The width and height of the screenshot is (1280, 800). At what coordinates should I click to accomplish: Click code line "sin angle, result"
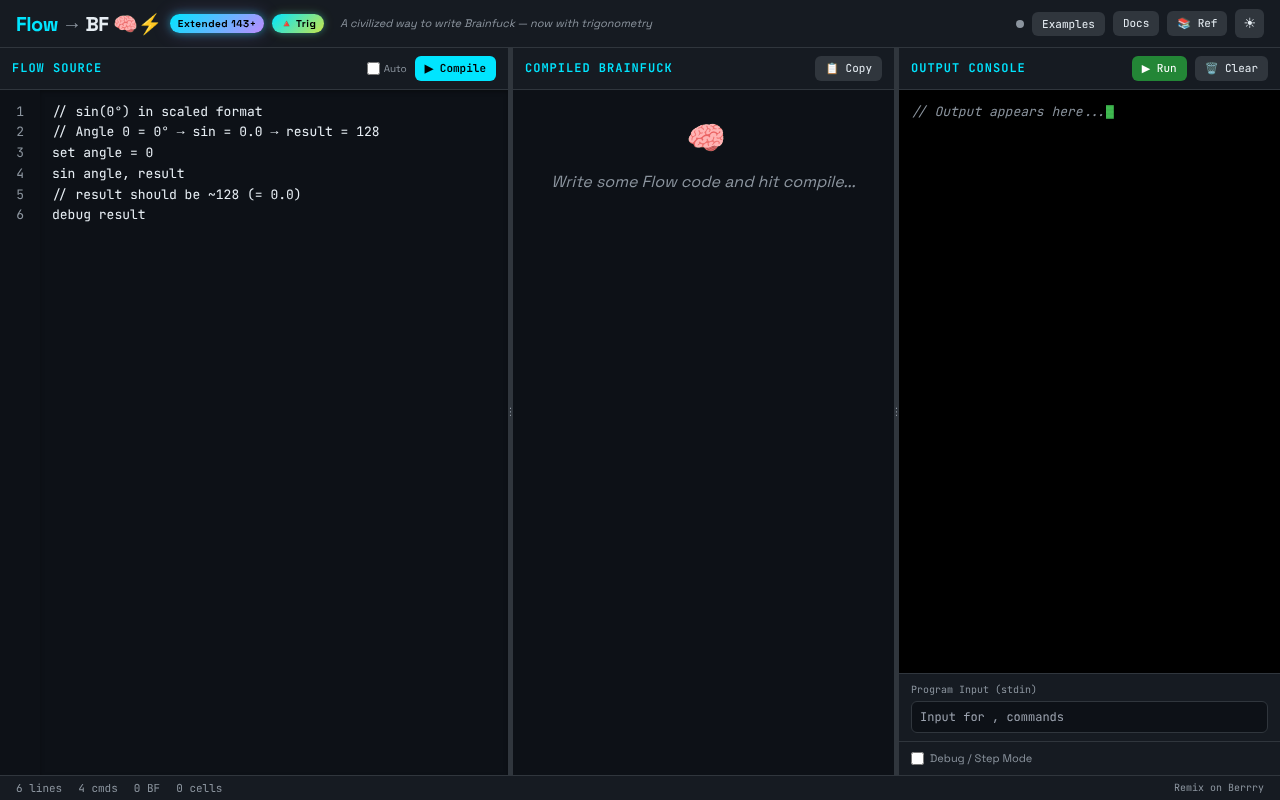coord(118,174)
